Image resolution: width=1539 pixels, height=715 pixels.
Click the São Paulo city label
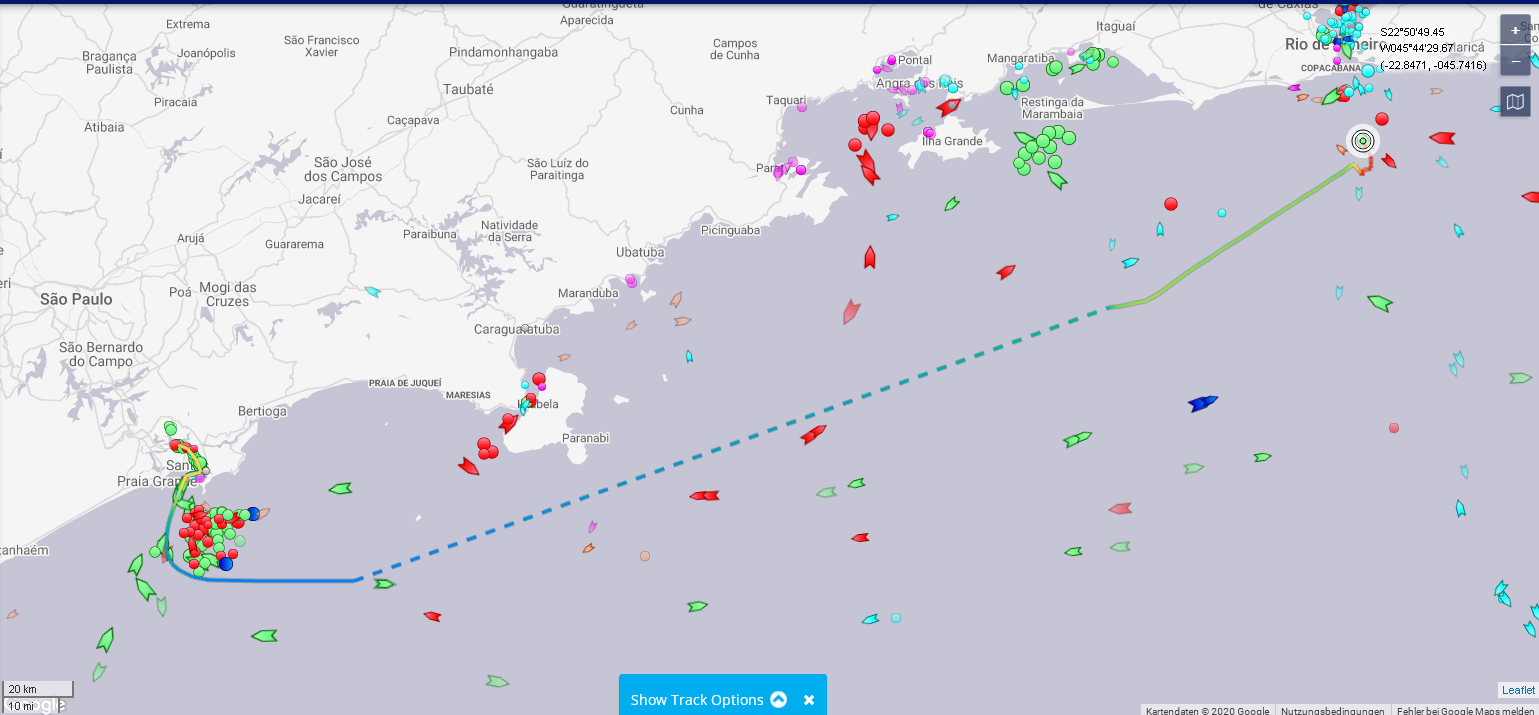tap(76, 299)
